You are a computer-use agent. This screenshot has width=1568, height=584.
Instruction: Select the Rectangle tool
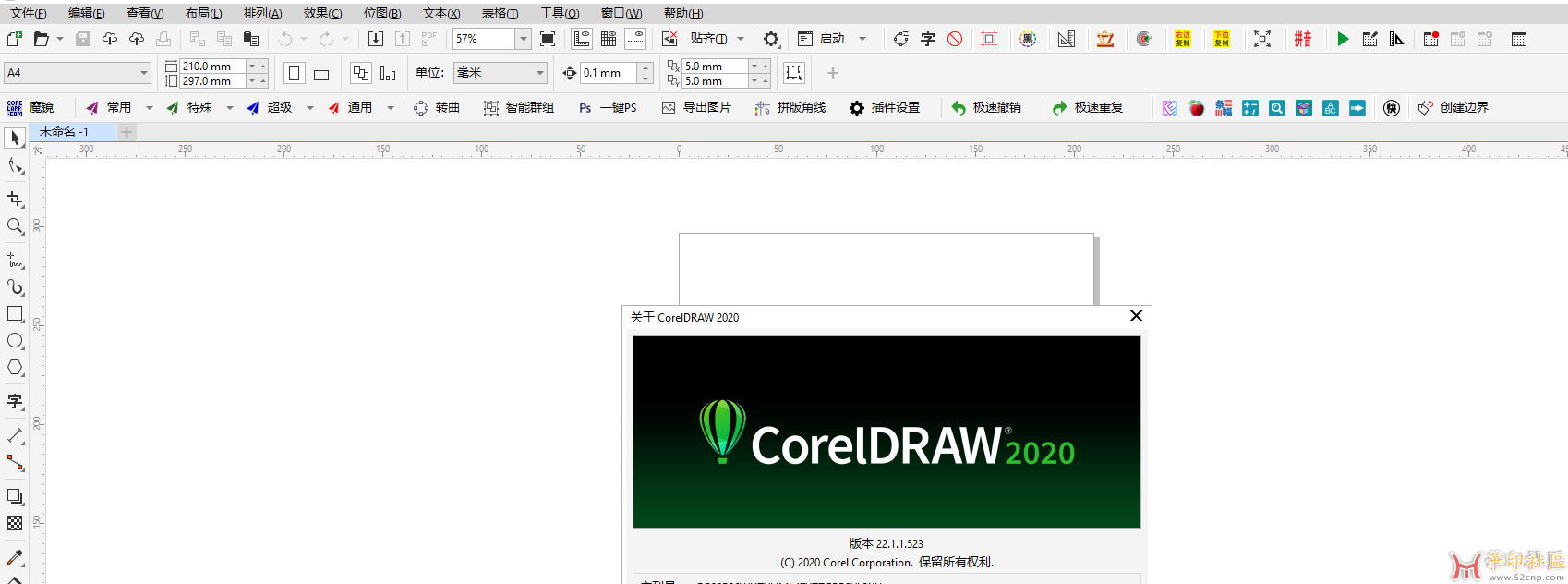[15, 314]
